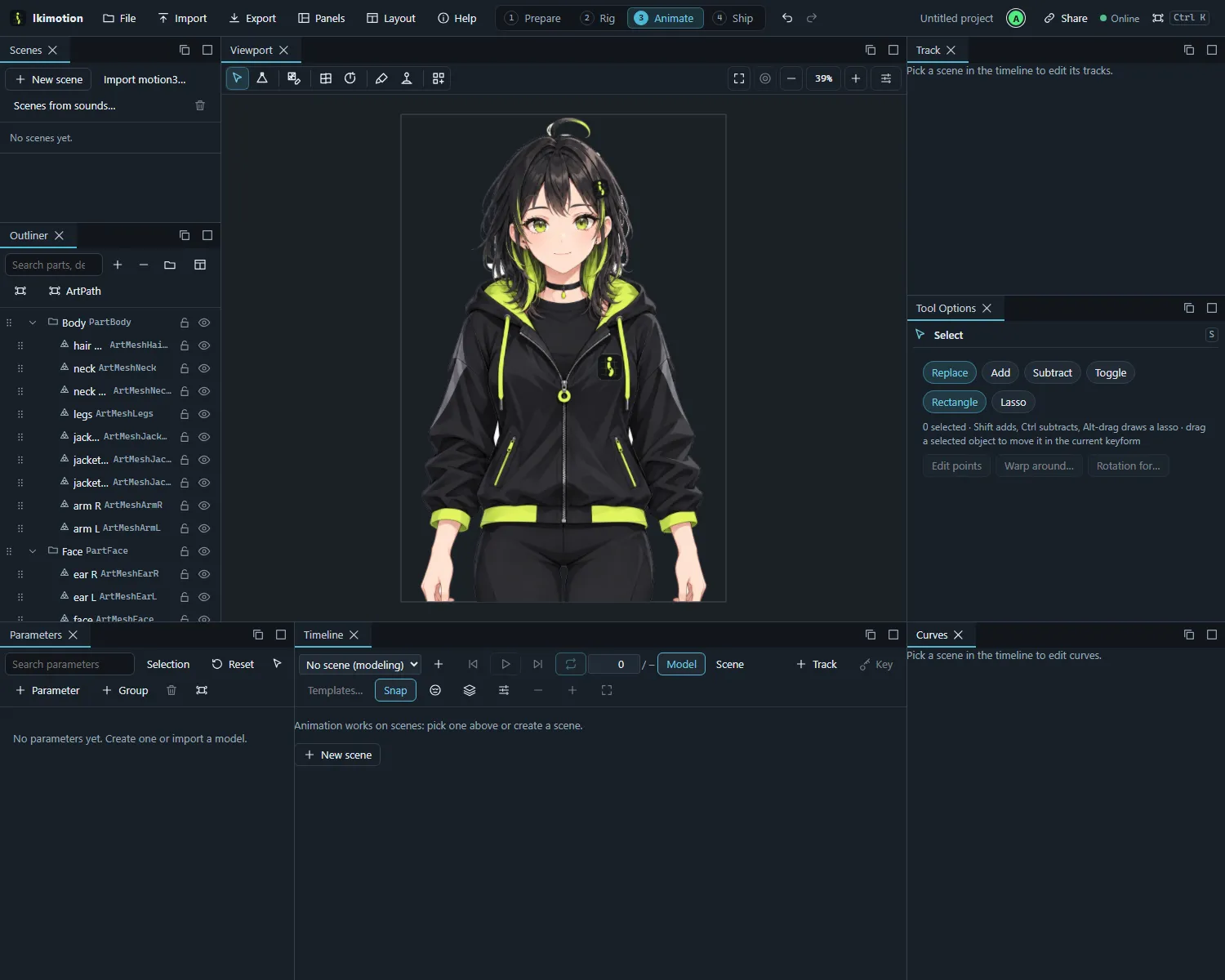Click the warp mesh grid tool in the Viewport toolbar

click(326, 78)
